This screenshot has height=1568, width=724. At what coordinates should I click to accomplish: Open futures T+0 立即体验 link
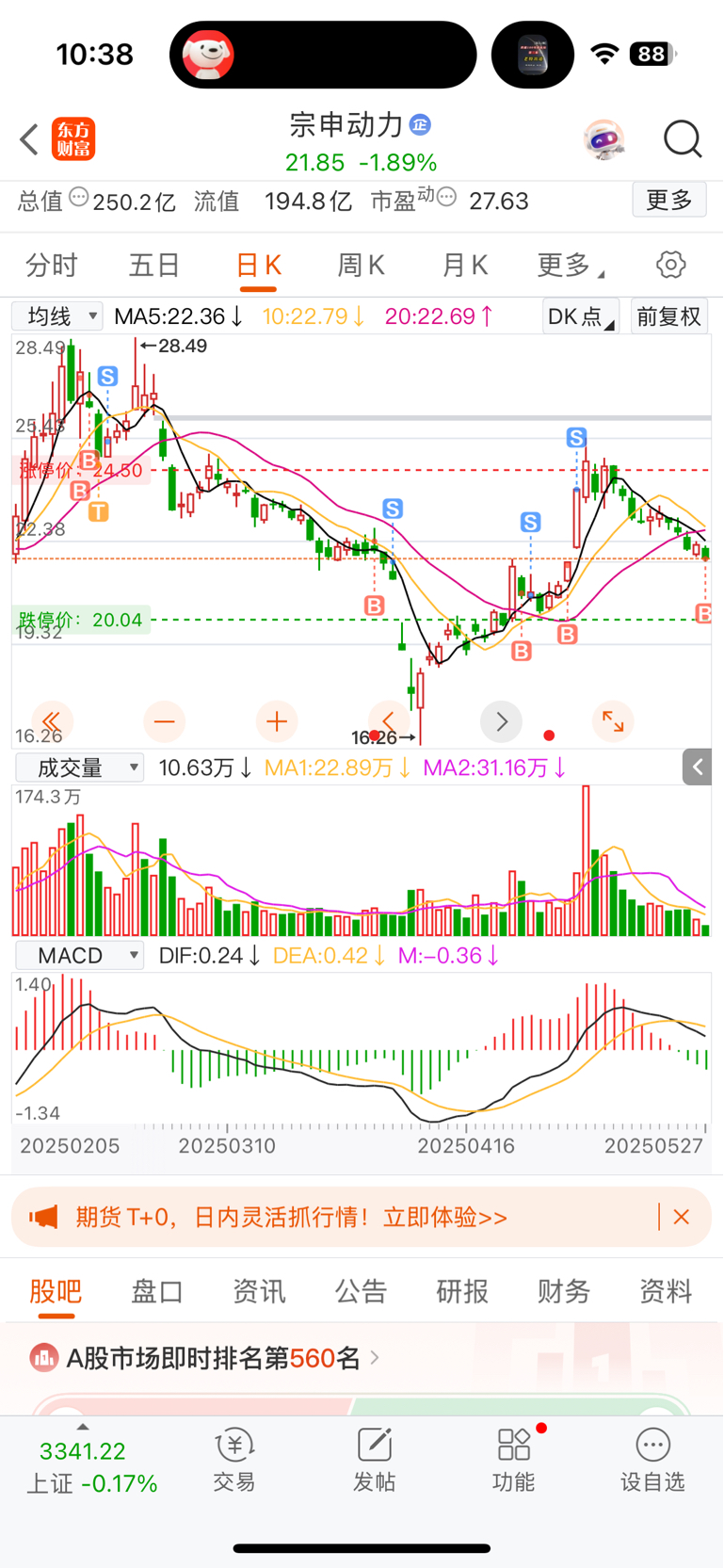pos(445,1217)
